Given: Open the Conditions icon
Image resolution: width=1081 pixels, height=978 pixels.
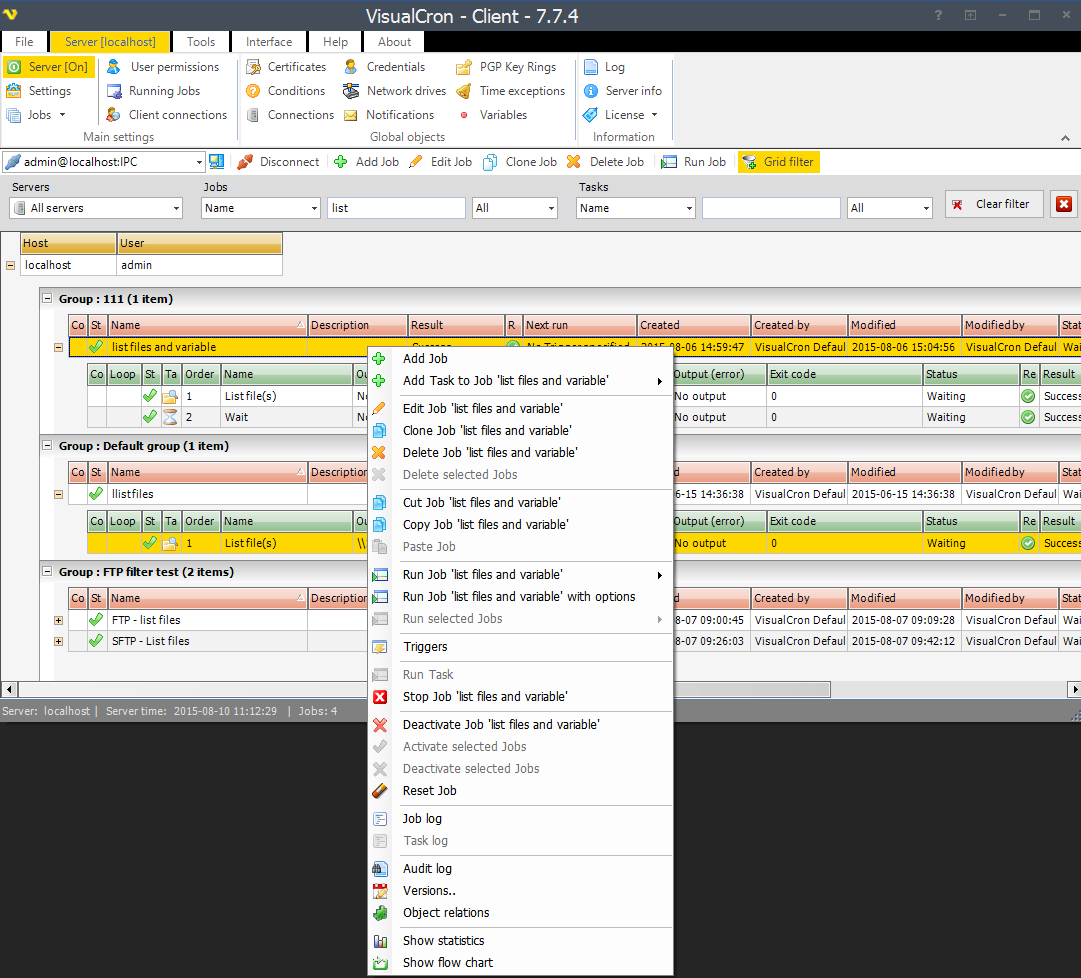Looking at the screenshot, I should click(x=254, y=91).
